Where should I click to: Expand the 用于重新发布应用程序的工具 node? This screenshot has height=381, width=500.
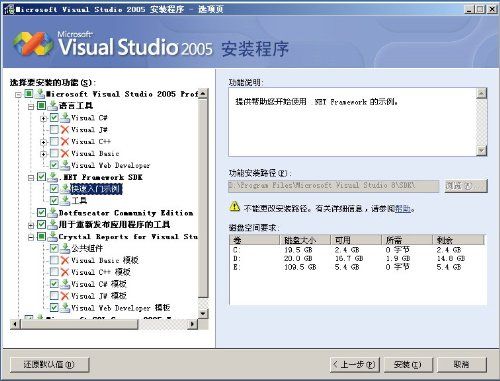click(x=31, y=225)
